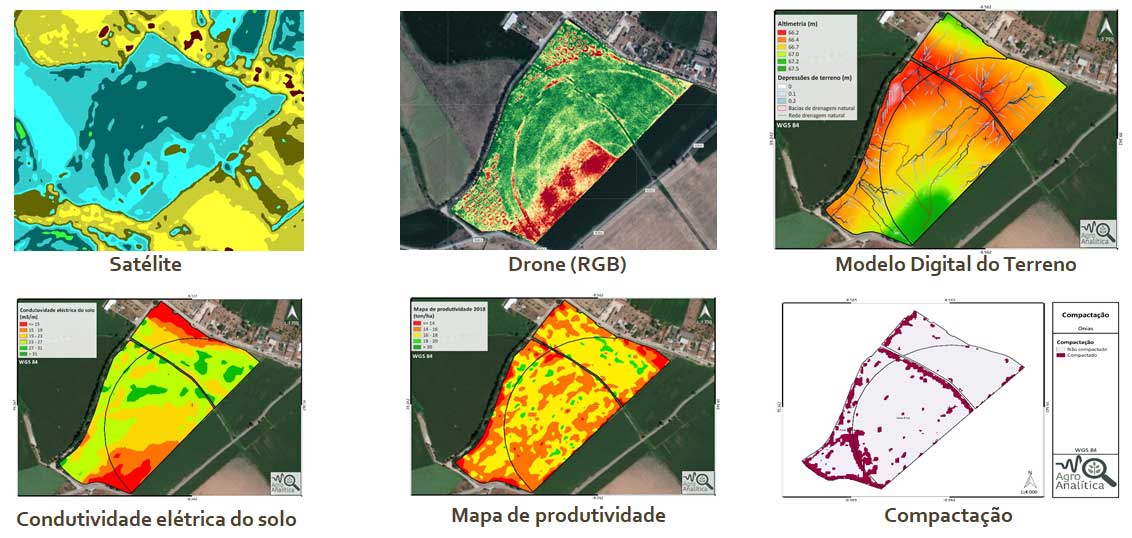This screenshot has height=538, width=1132.
Task: Click the north arrow on the Compactação map
Action: click(x=1031, y=480)
